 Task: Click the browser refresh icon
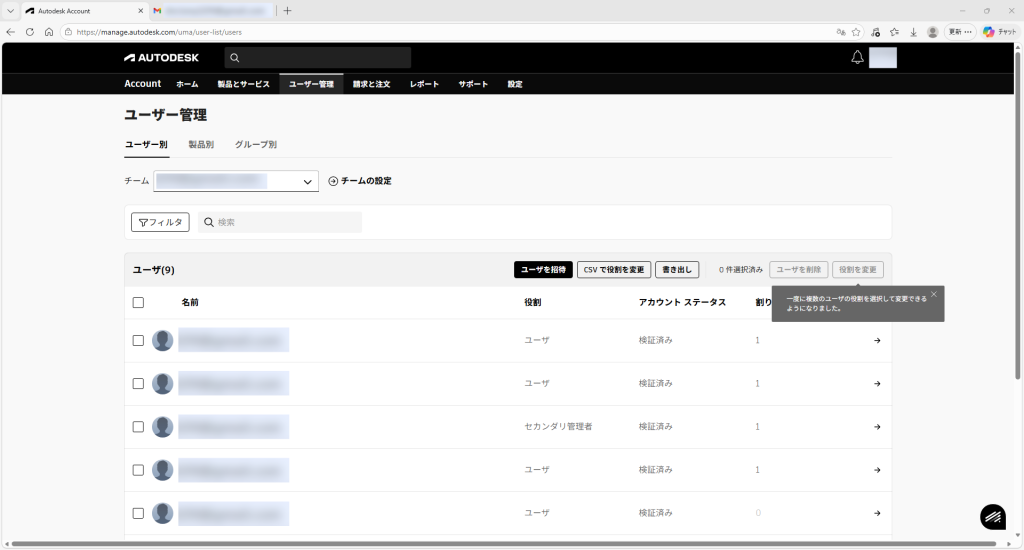(x=30, y=32)
